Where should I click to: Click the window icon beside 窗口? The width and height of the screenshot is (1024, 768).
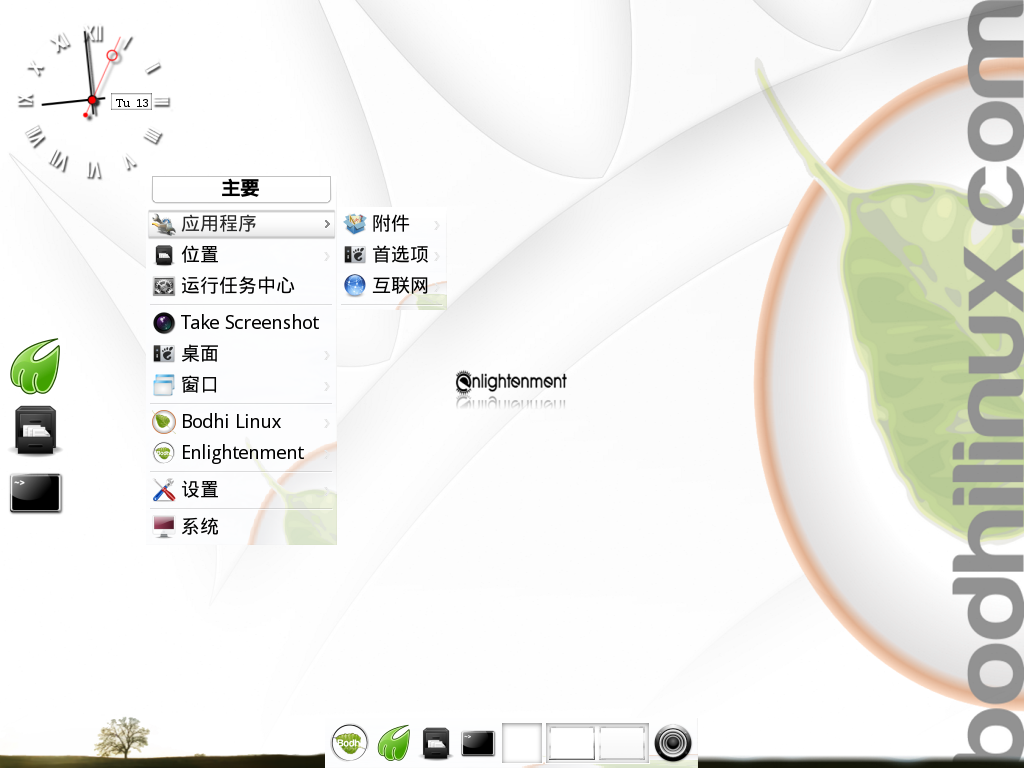(163, 385)
